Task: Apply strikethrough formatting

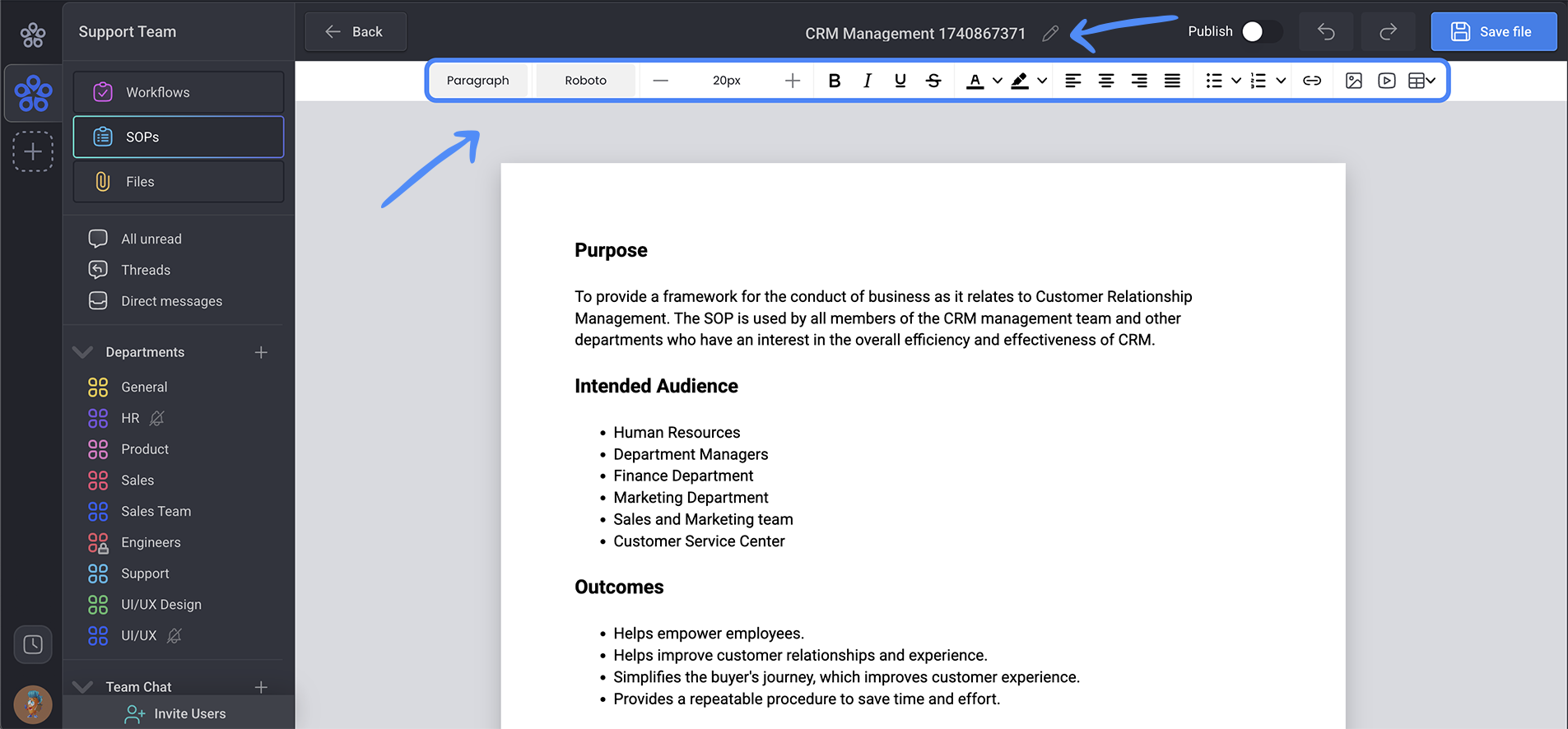Action: pyautogui.click(x=933, y=81)
